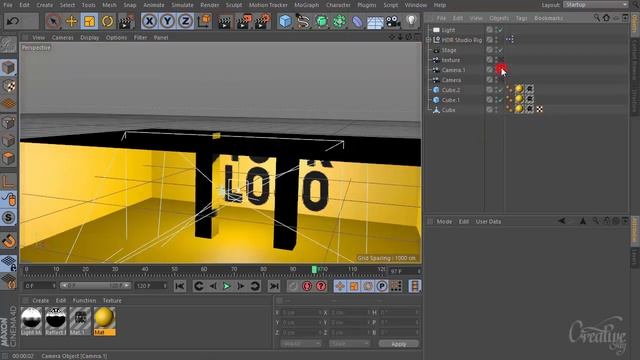The height and width of the screenshot is (360, 640).
Task: Select the Cube.2 material tag sphere
Action: tap(519, 89)
